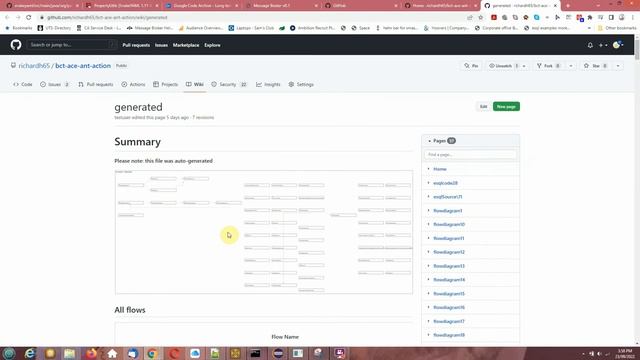The width and height of the screenshot is (640, 360).
Task: Go back with the browser back arrow
Action: pos(7,18)
